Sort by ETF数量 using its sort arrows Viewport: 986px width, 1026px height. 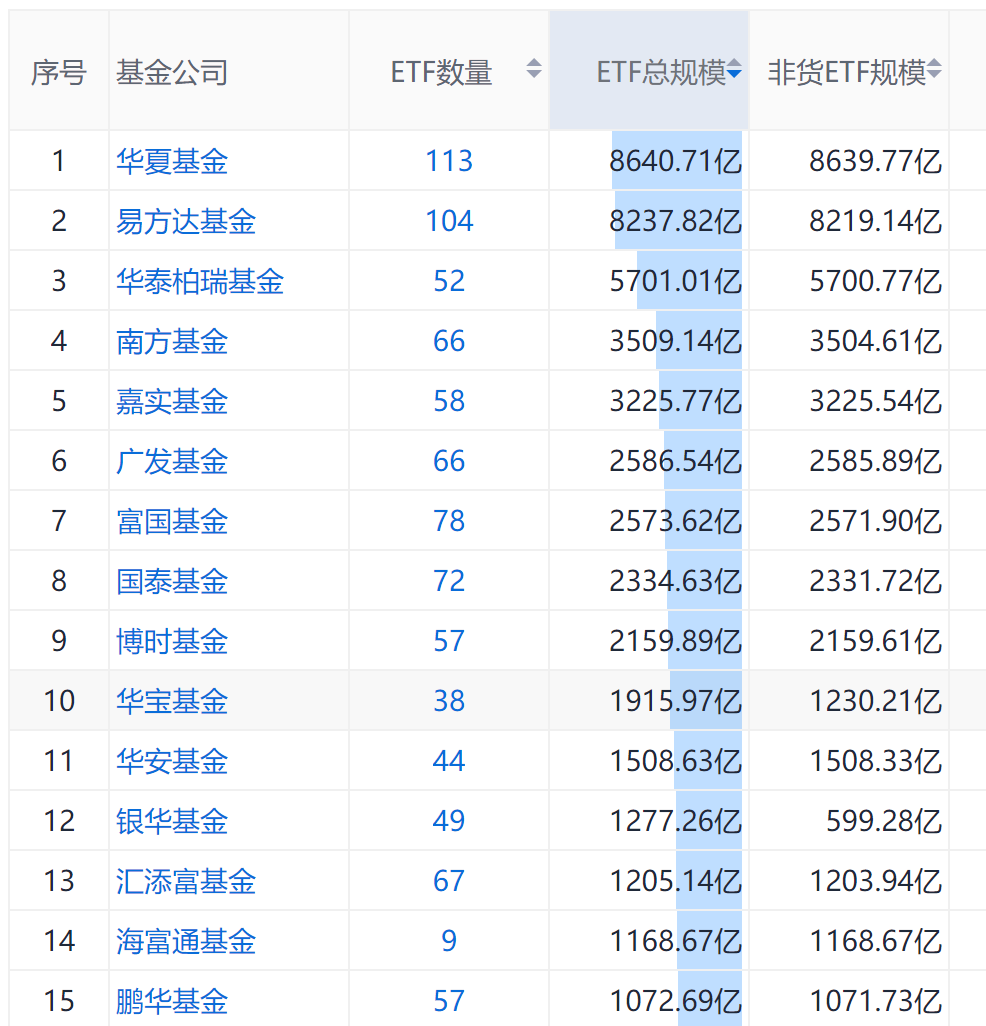(534, 68)
